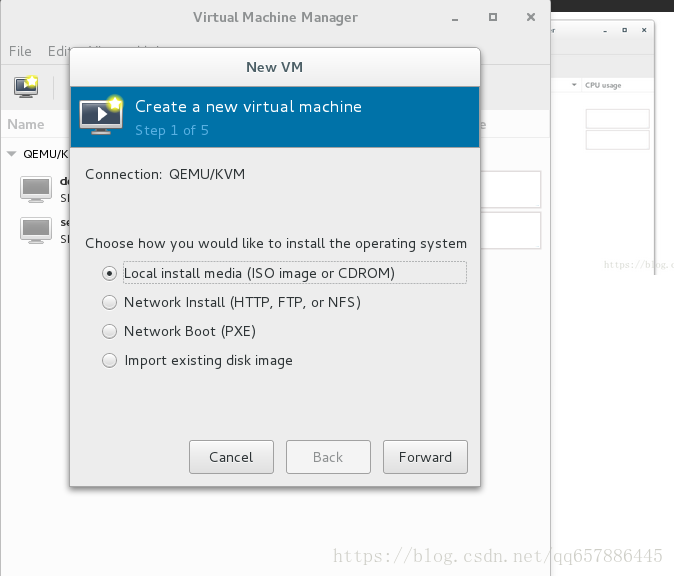Close the background window on the right
Screen dimensions: 674x576
tap(644, 30)
